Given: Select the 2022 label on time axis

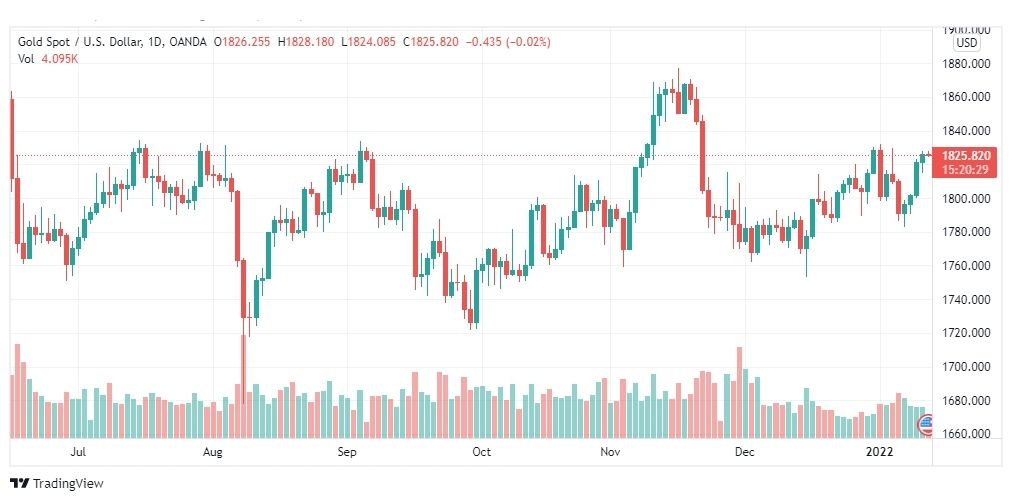Looking at the screenshot, I should click(x=879, y=452).
